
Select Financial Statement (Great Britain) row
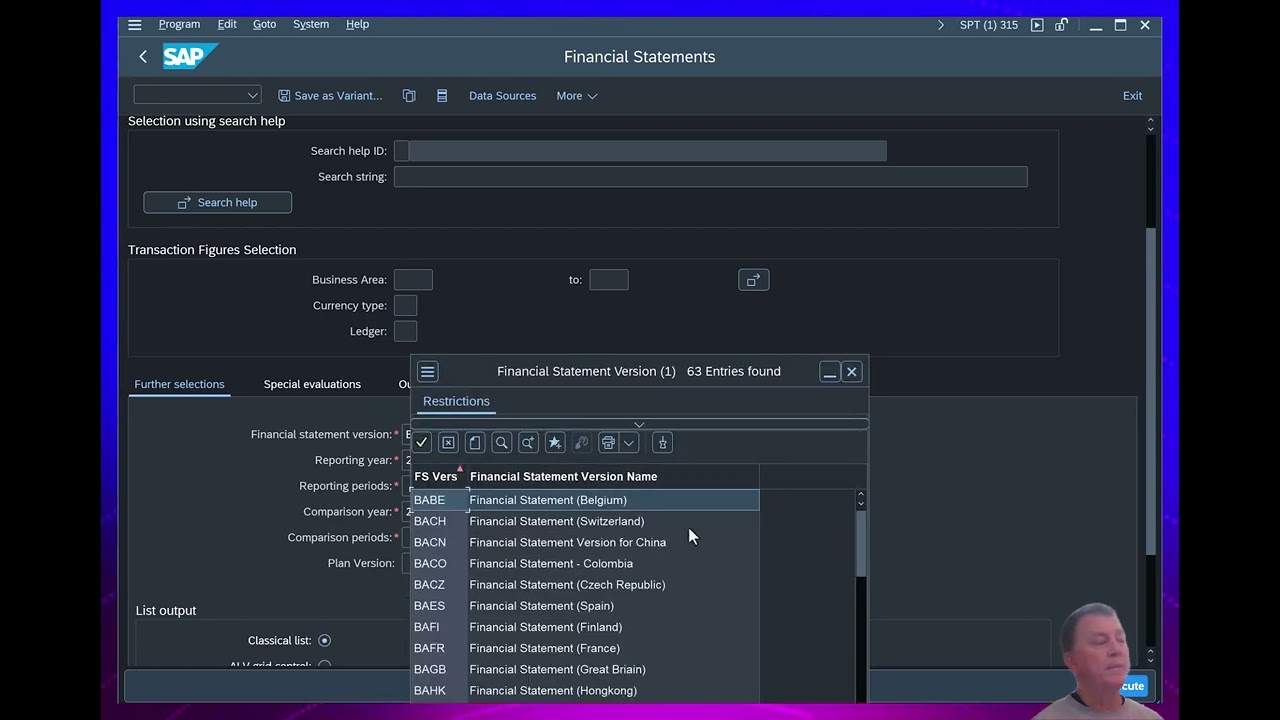tap(585, 670)
